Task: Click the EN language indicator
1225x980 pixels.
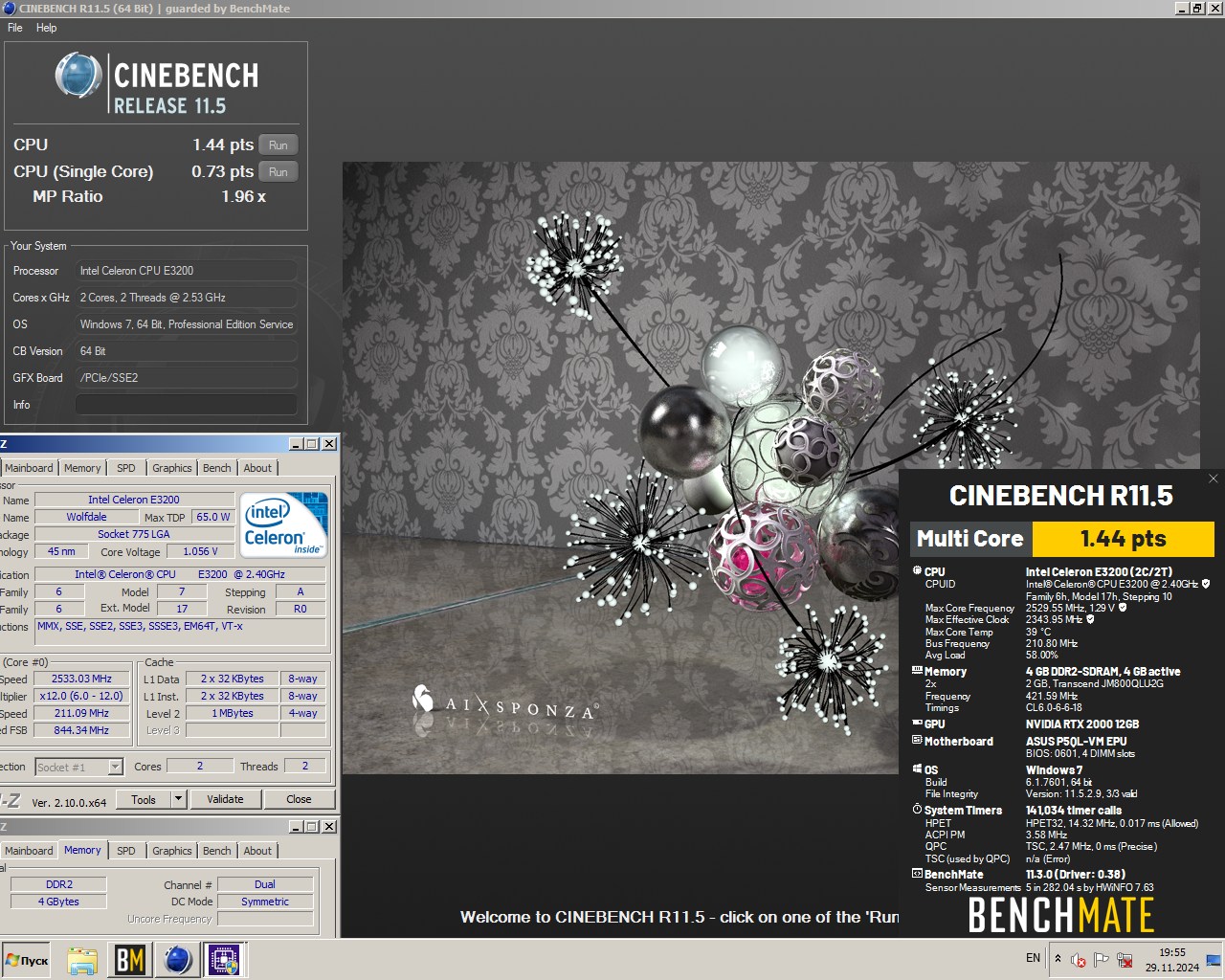Action: [1033, 958]
